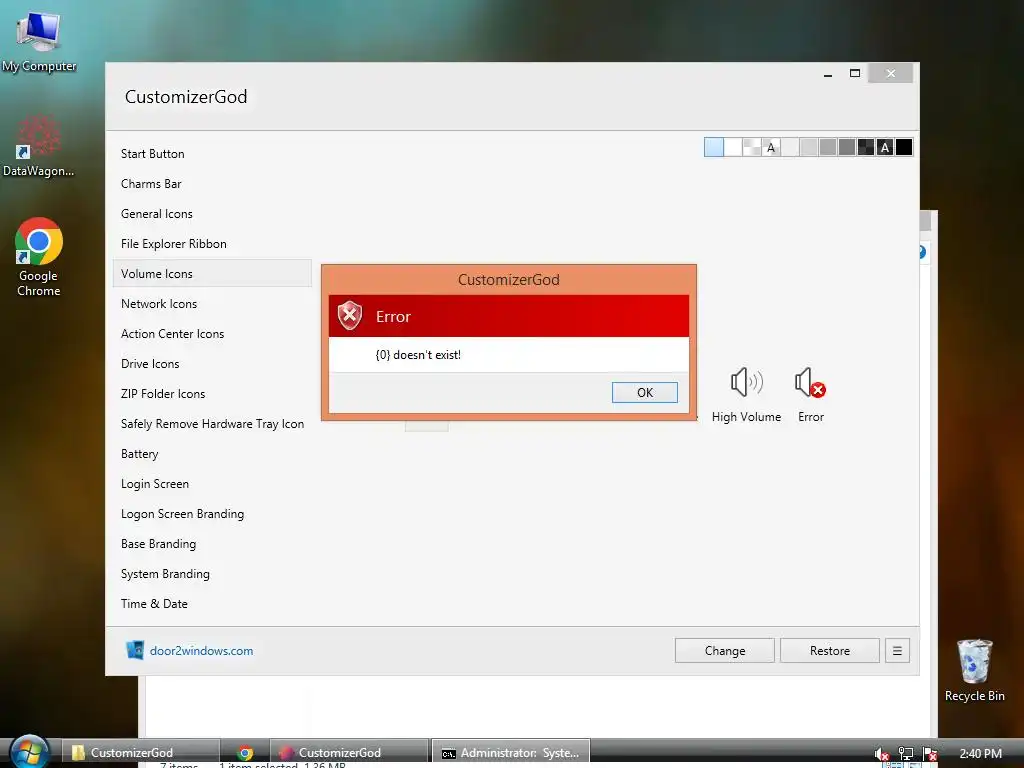This screenshot has width=1024, height=768.
Task: Choose the light swatch with letter A
Action: (x=771, y=147)
